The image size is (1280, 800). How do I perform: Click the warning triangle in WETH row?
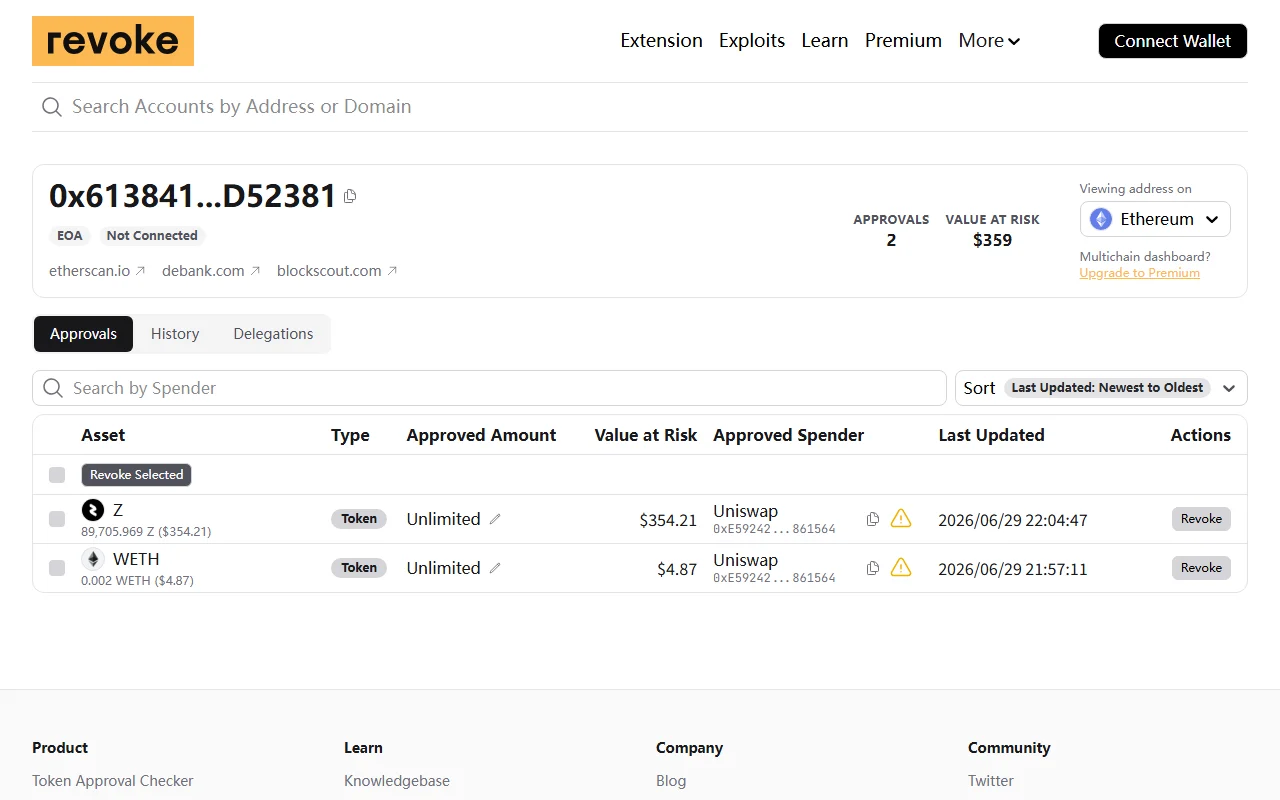[901, 567]
